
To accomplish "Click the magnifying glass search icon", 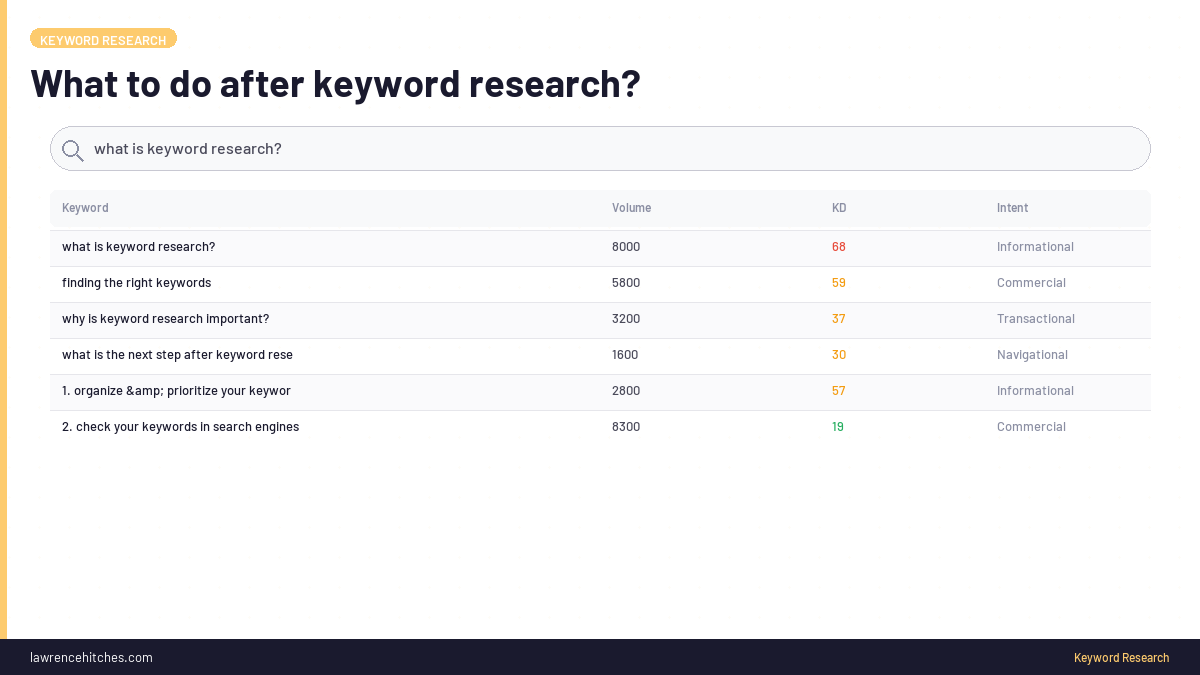I will [x=72, y=149].
